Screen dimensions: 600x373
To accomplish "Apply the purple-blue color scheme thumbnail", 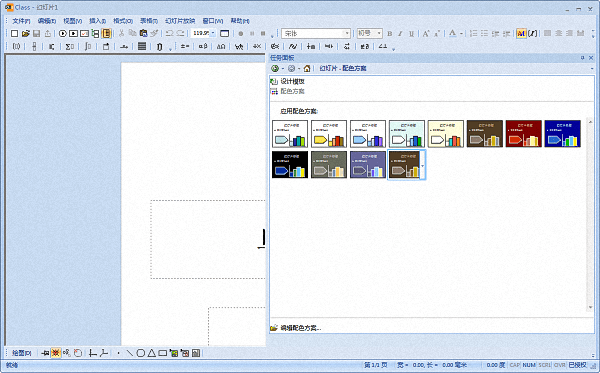I will (x=368, y=165).
